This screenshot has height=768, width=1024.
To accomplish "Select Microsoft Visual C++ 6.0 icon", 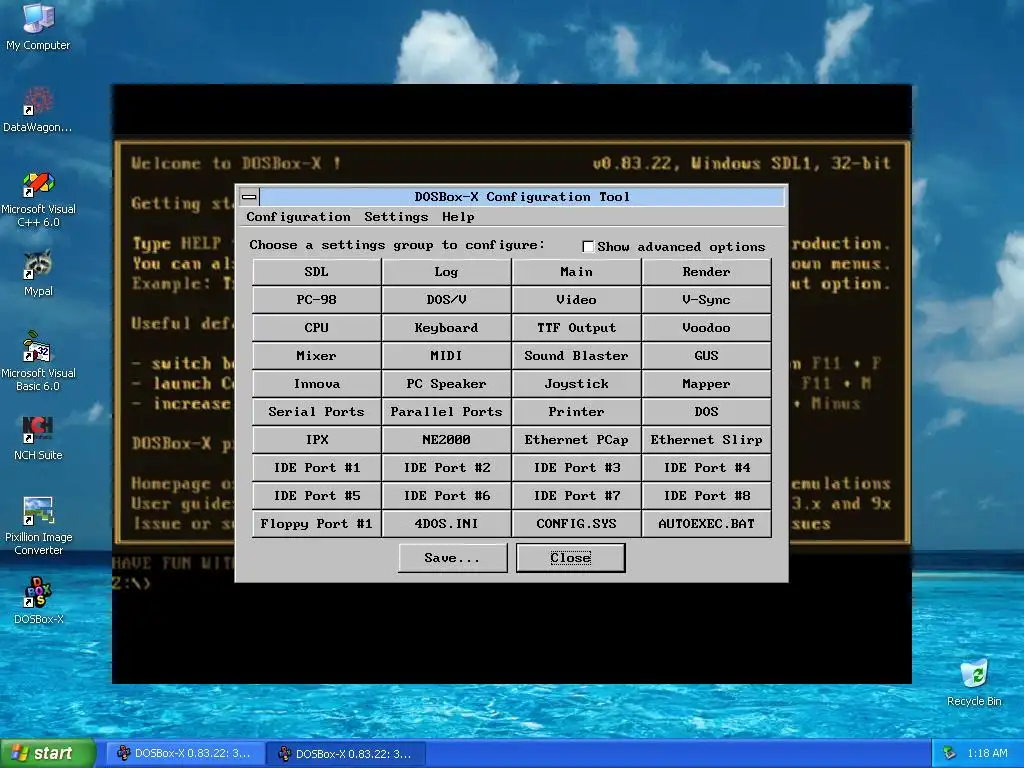I will (x=38, y=199).
